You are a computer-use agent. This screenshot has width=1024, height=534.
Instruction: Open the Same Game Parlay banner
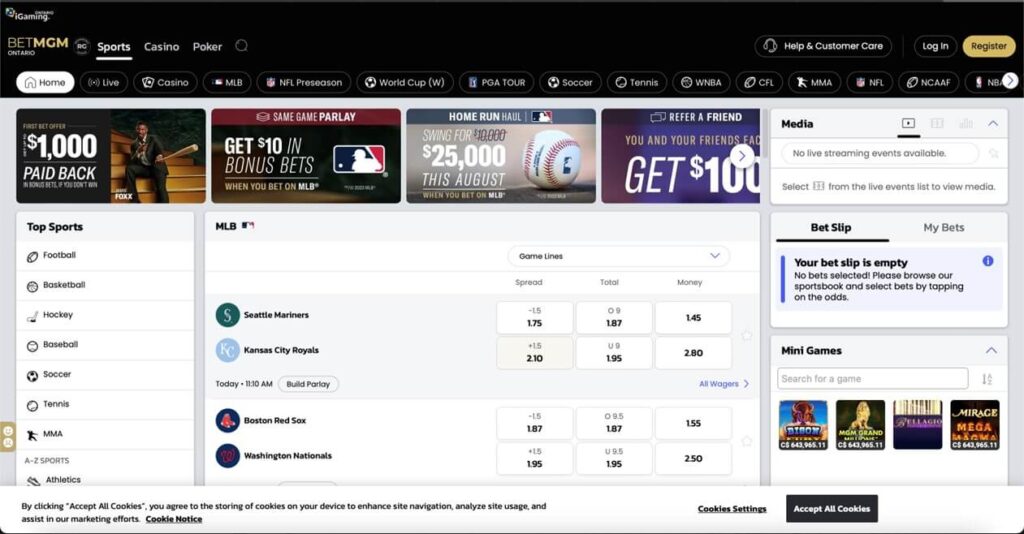[306, 156]
